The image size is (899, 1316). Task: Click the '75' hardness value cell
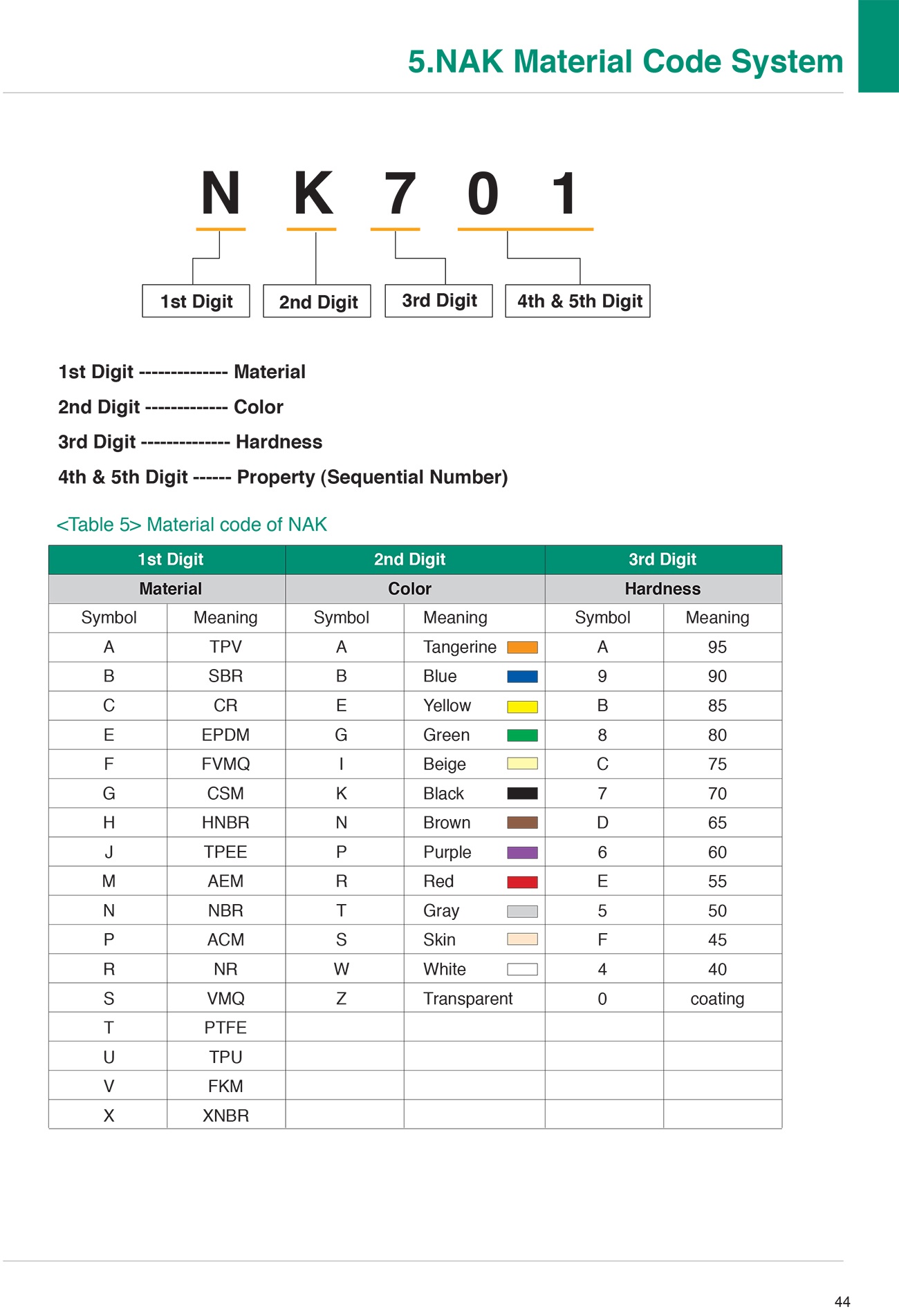[x=723, y=764]
